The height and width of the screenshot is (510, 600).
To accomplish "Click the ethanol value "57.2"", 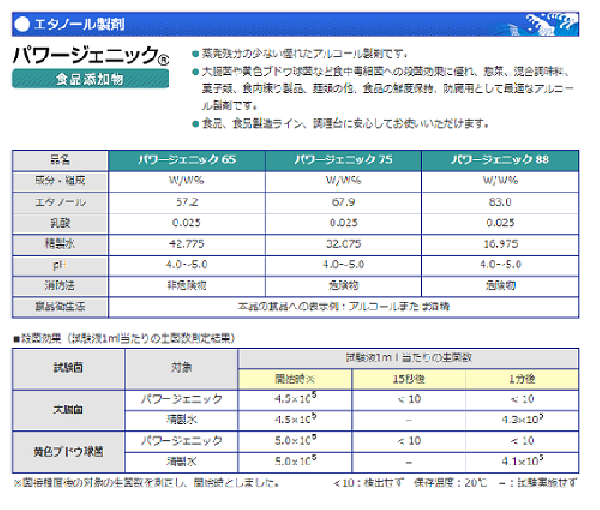I will pyautogui.click(x=187, y=202).
